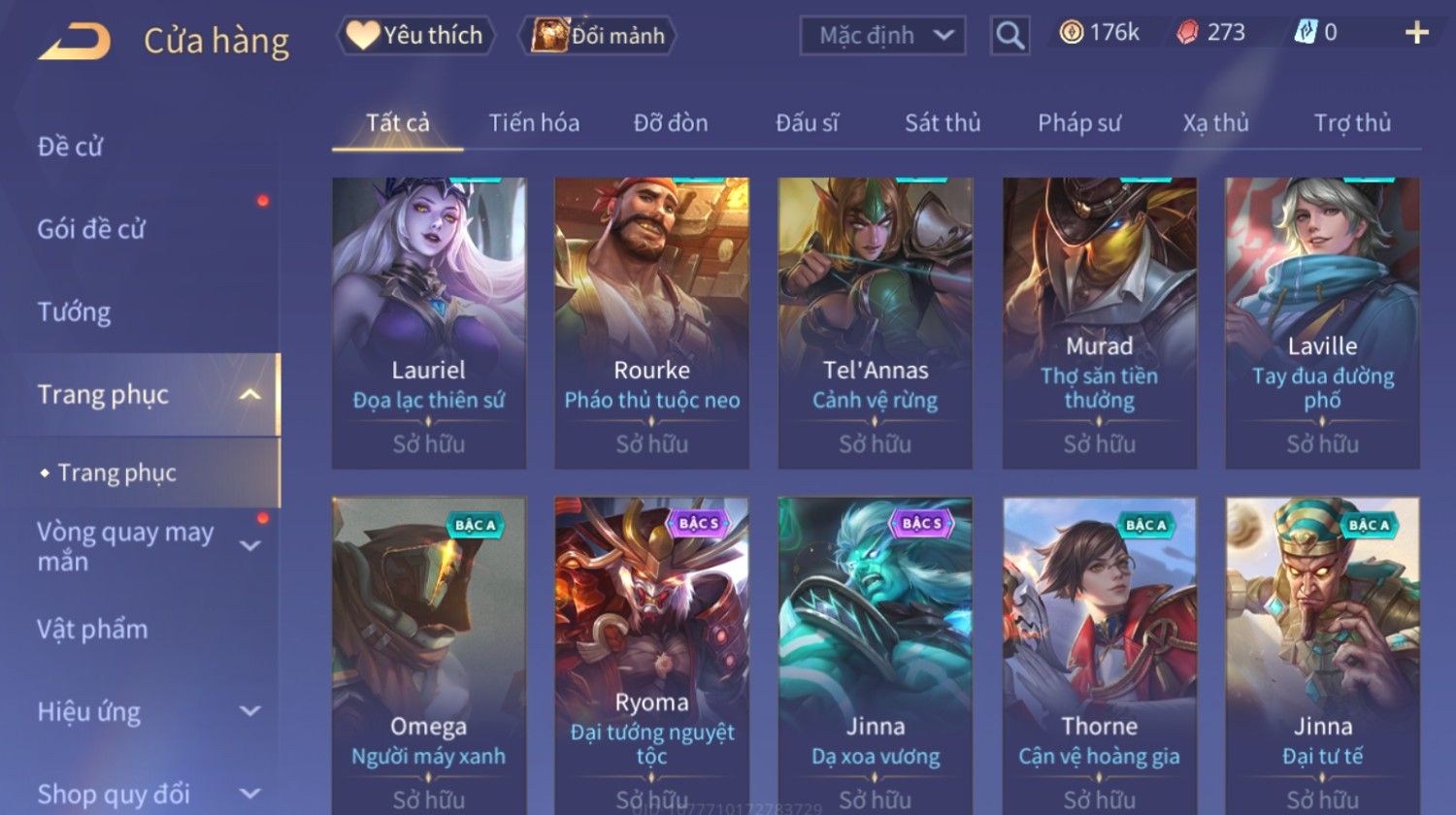Tap the back arrow icon

(74, 42)
